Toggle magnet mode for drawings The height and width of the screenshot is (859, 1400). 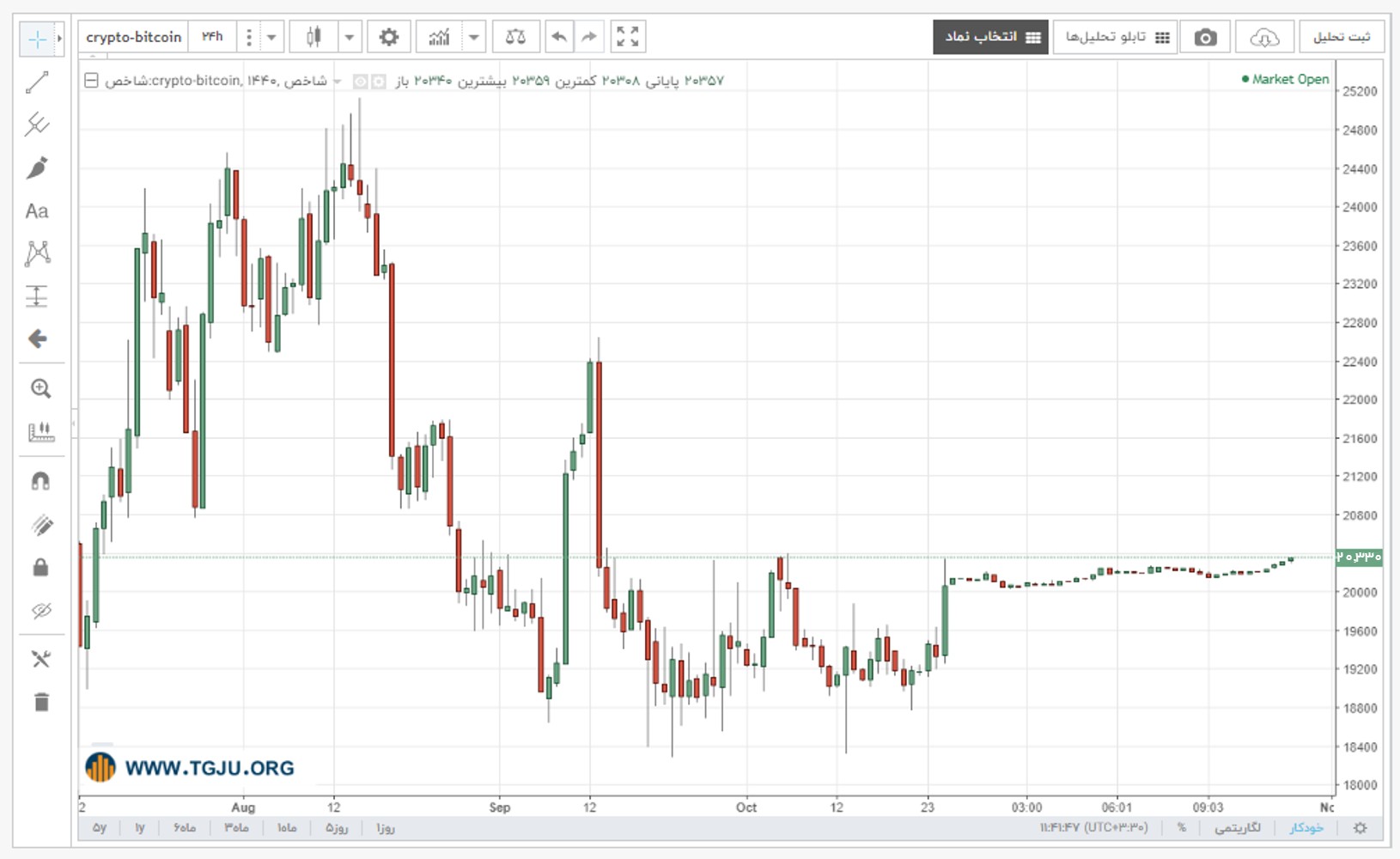point(40,481)
